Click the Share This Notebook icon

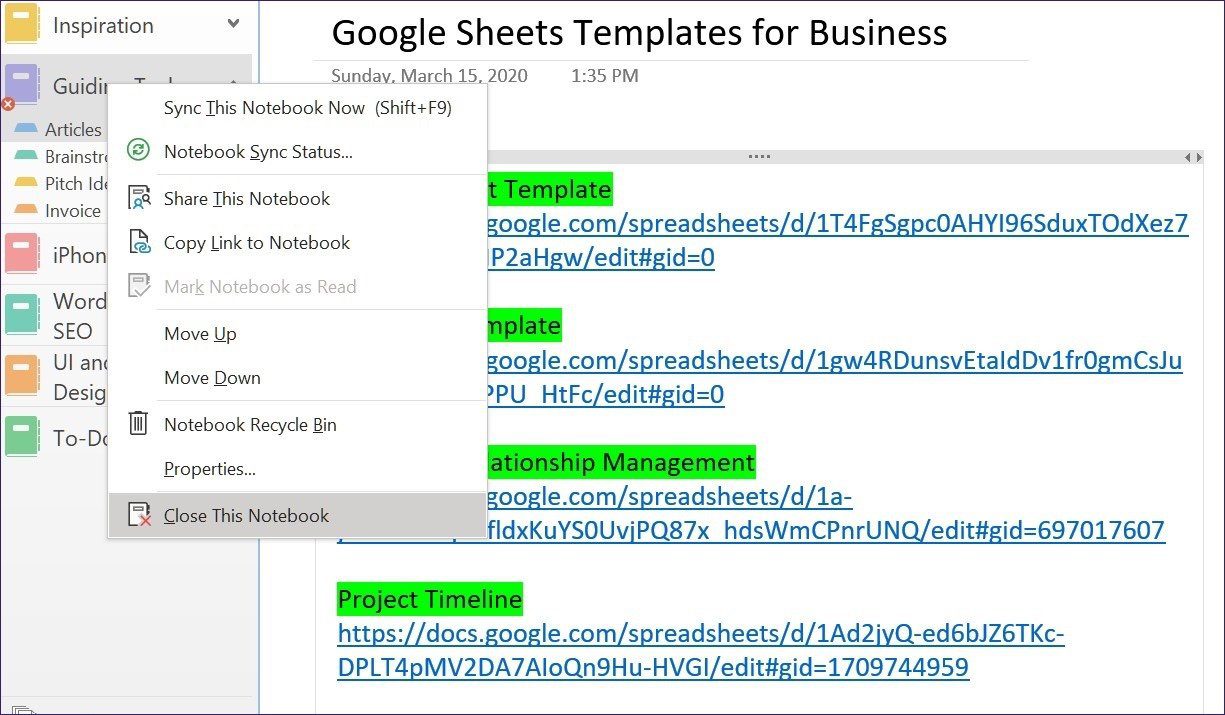coord(139,198)
